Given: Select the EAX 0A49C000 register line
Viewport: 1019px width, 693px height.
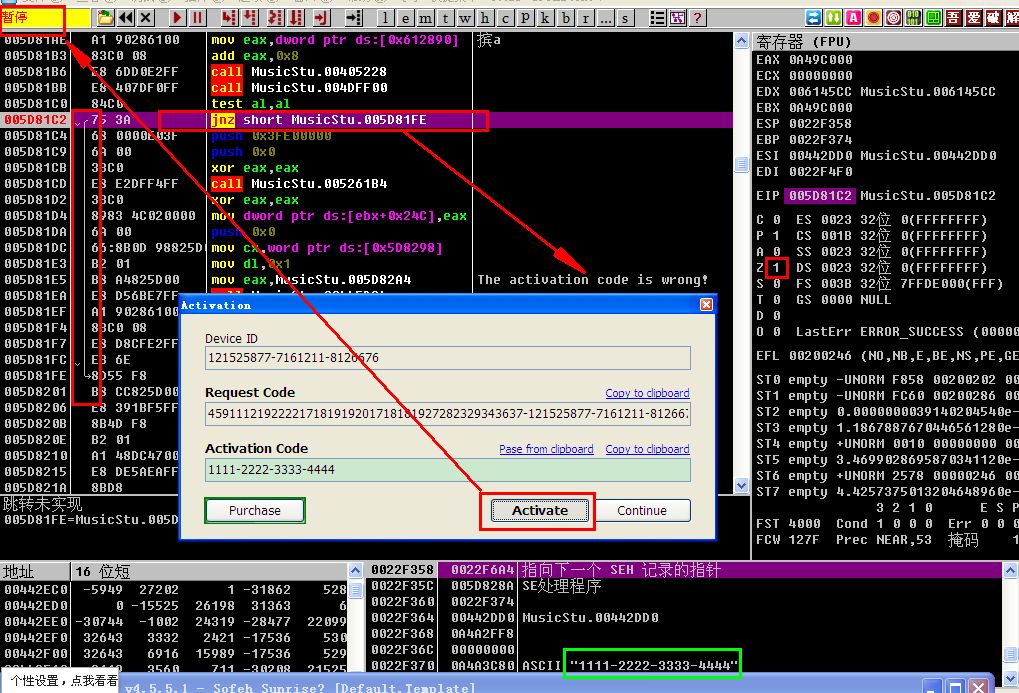Looking at the screenshot, I should click(805, 60).
